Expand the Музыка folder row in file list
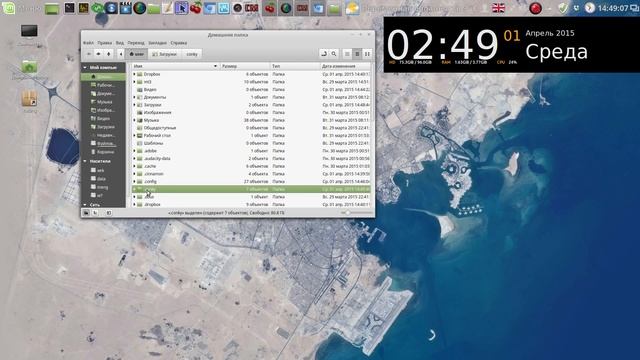 (134, 120)
